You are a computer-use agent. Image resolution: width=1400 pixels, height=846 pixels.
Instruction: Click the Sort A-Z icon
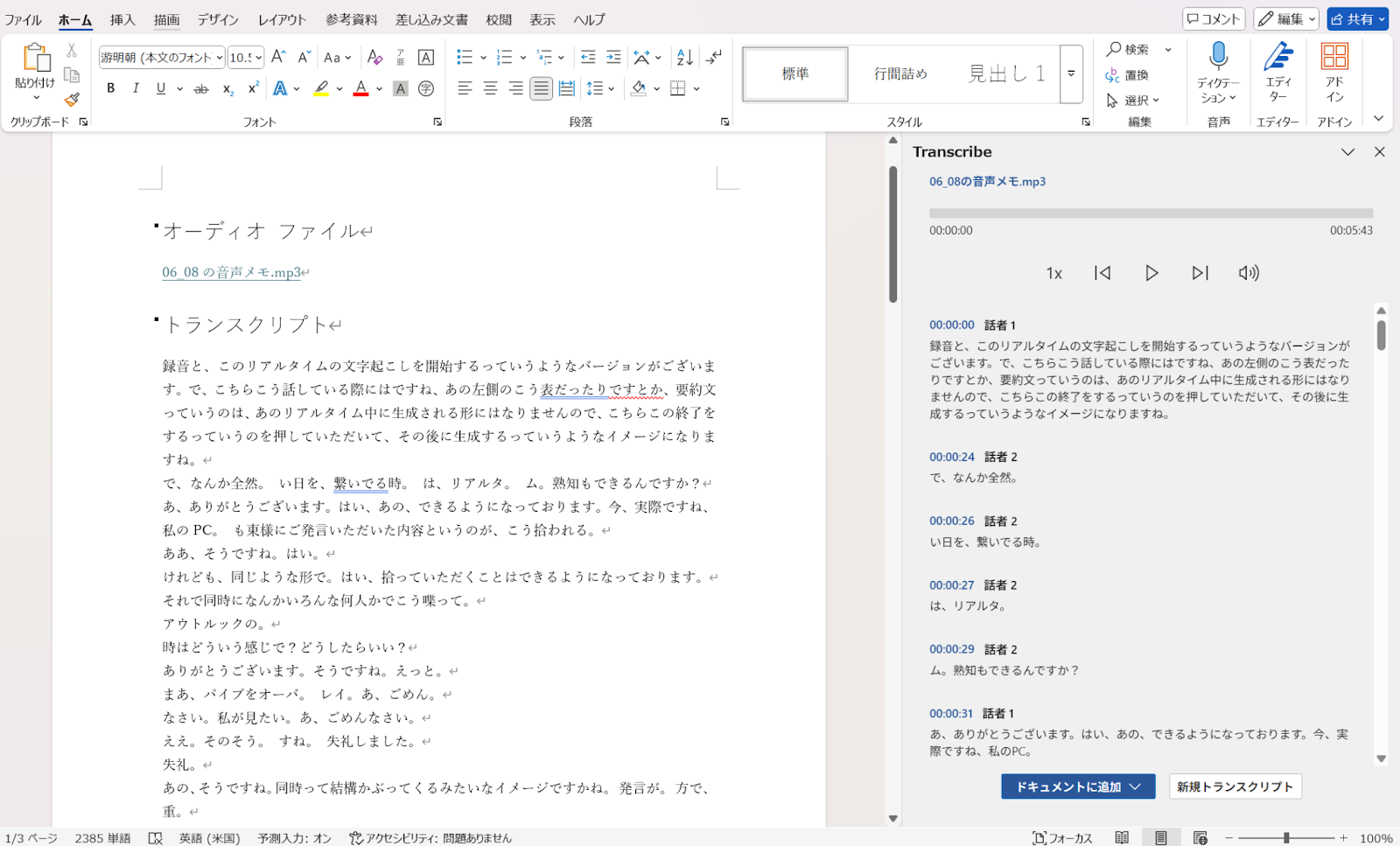click(685, 58)
